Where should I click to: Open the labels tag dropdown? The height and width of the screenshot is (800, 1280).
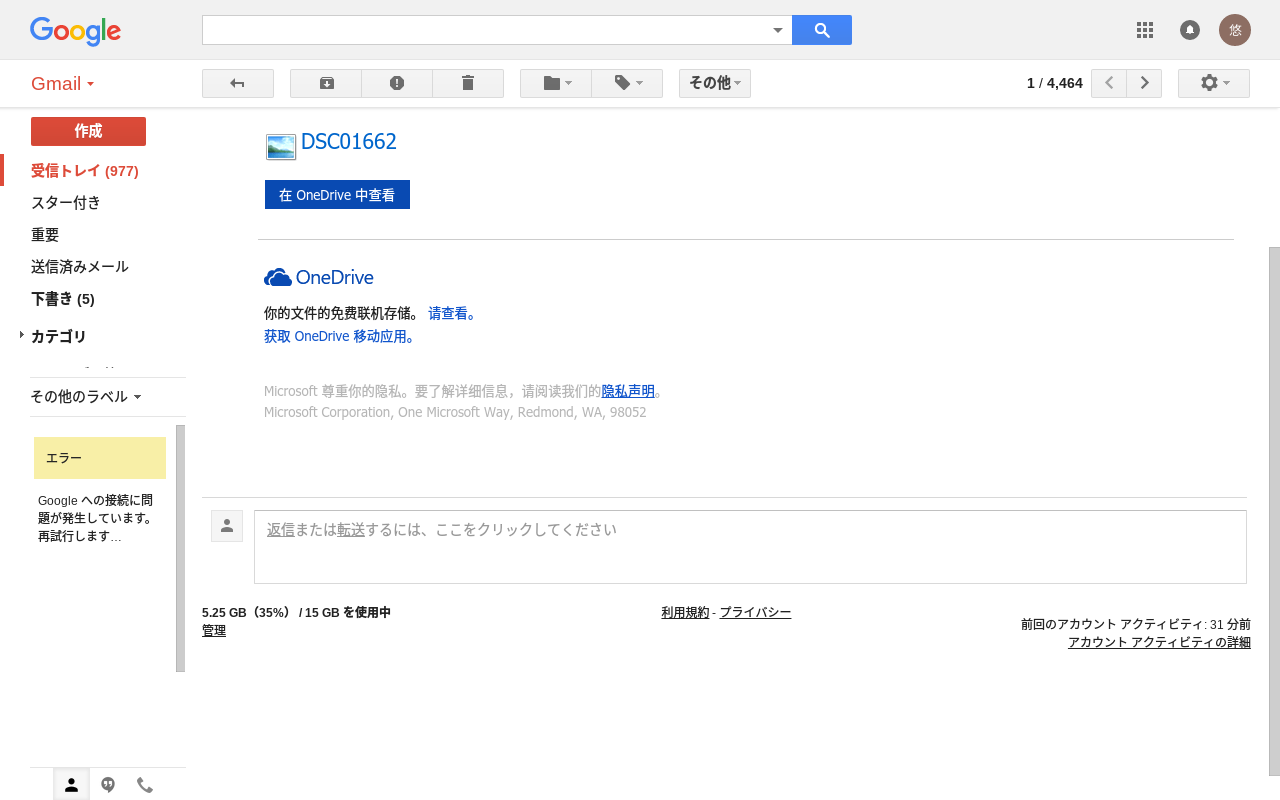pyautogui.click(x=627, y=83)
